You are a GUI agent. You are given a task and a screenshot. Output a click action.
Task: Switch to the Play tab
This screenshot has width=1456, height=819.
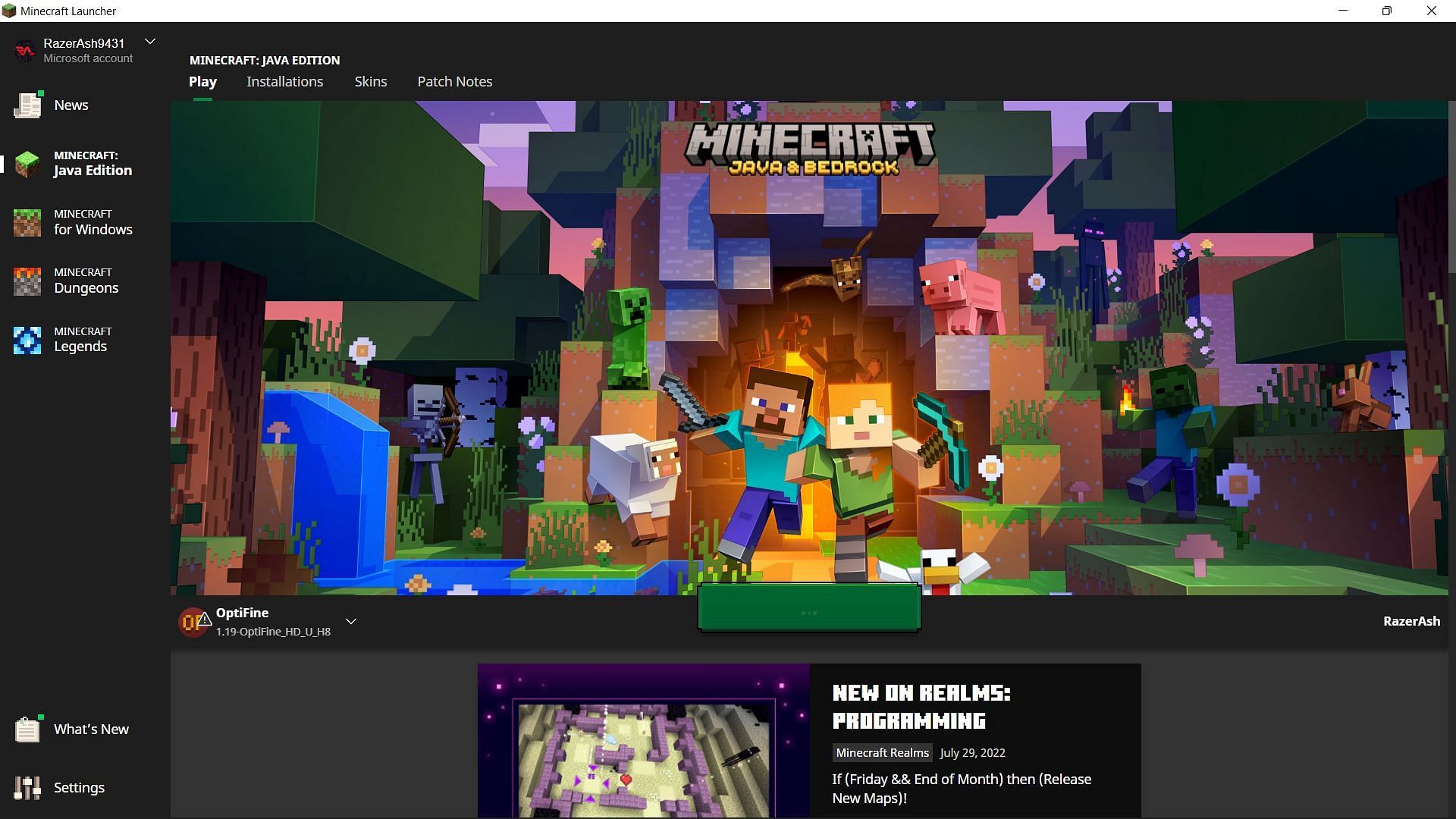tap(202, 81)
